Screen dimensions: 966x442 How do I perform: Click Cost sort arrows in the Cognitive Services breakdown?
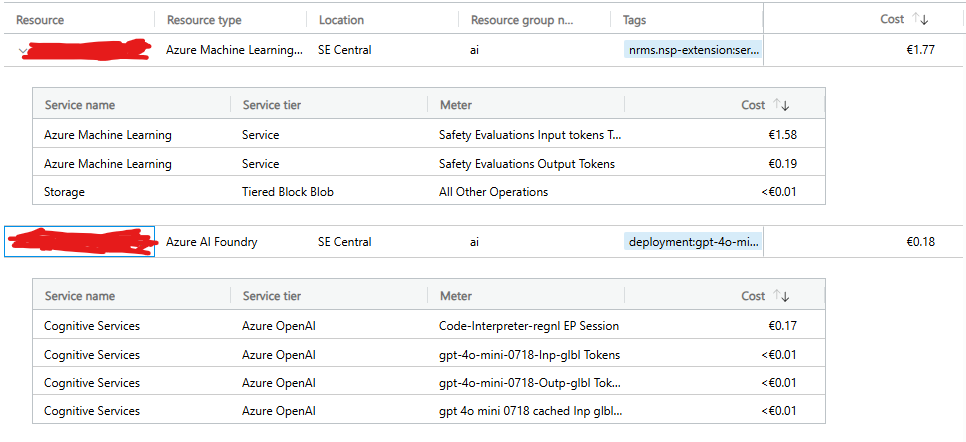pyautogui.click(x=781, y=296)
